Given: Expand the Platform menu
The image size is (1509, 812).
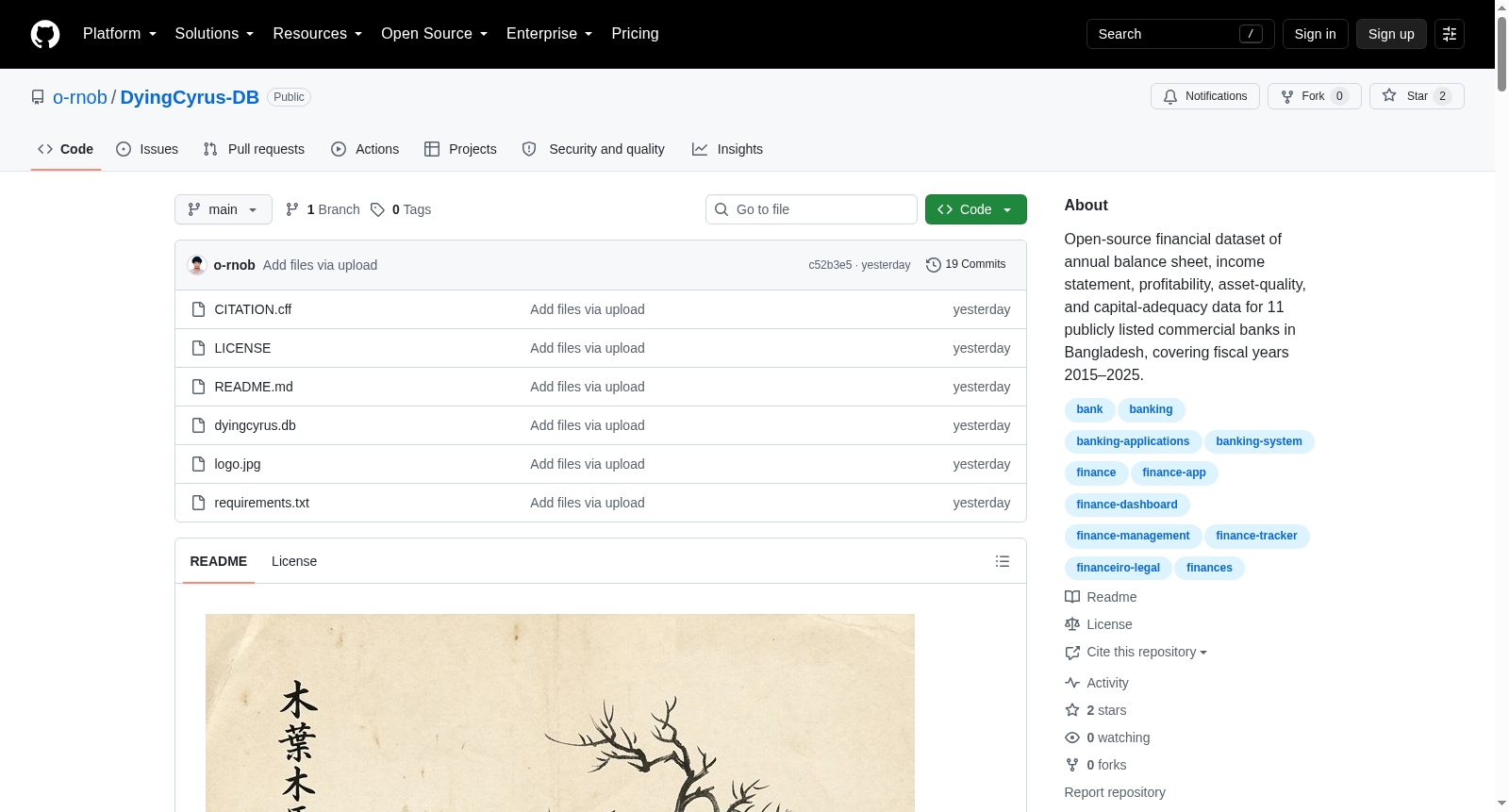Looking at the screenshot, I should point(120,34).
